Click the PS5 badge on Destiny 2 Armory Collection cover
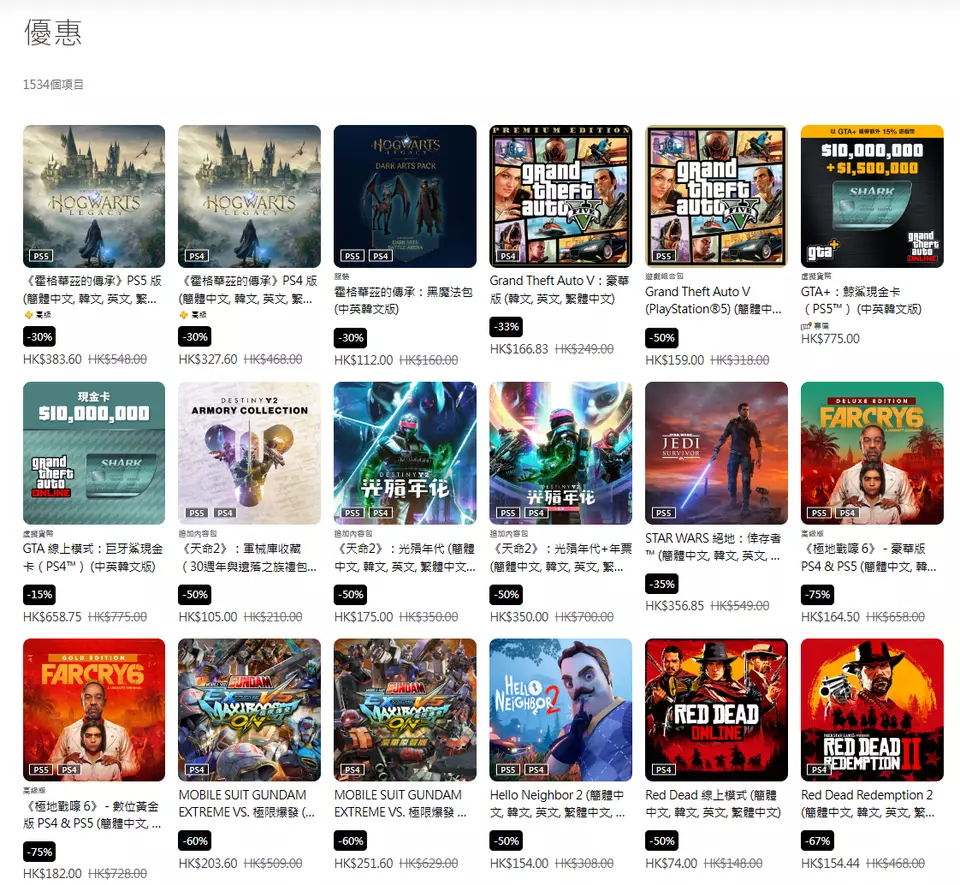This screenshot has width=960, height=885. coord(197,513)
